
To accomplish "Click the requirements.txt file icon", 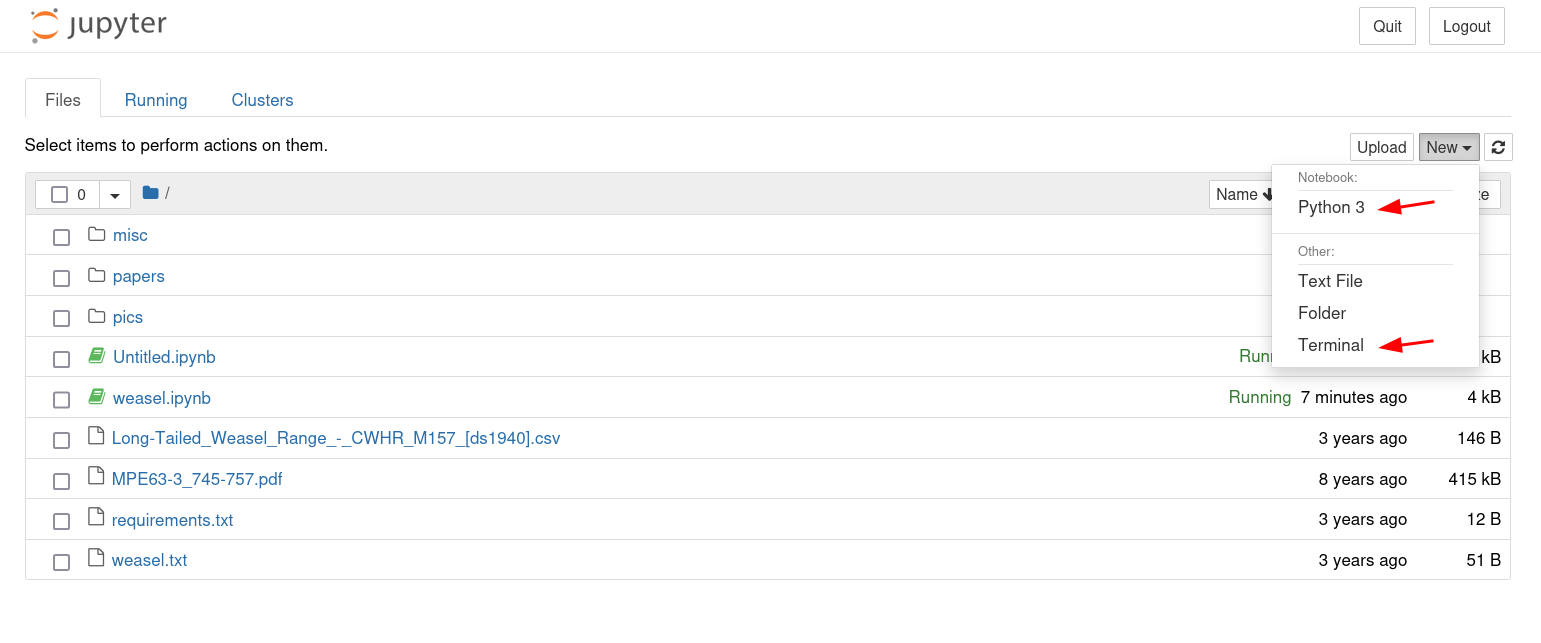I will click(96, 520).
